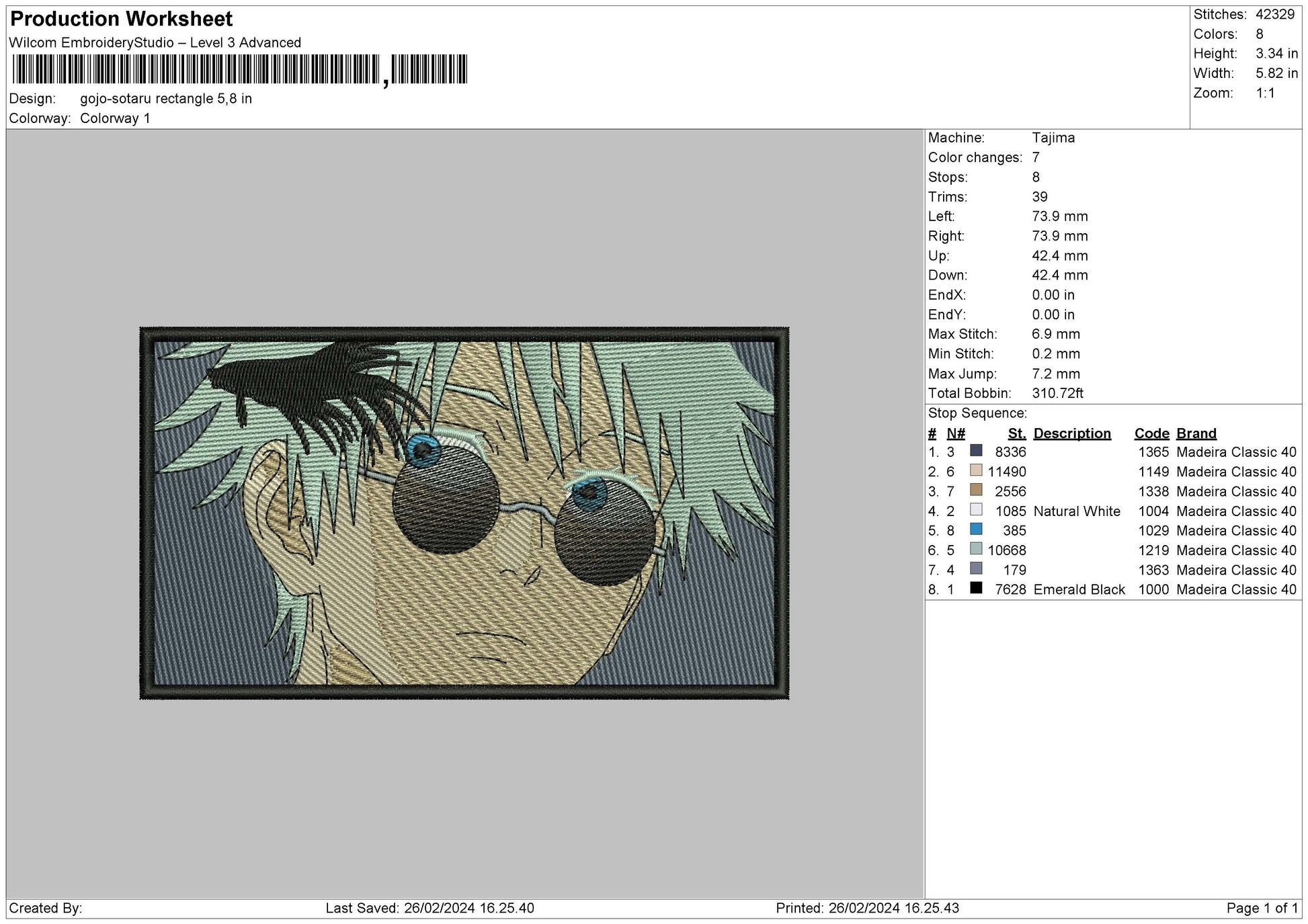Click the N# column header
The height and width of the screenshot is (924, 1308).
click(x=955, y=433)
